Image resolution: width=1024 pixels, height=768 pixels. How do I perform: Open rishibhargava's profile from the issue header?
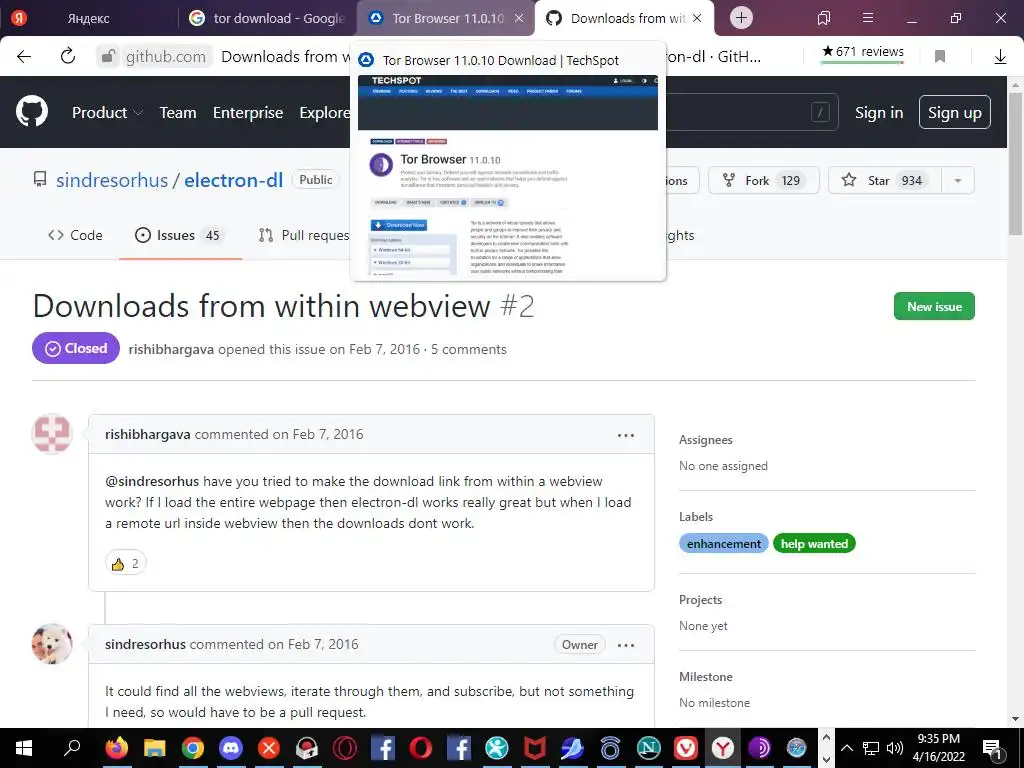pyautogui.click(x=171, y=349)
